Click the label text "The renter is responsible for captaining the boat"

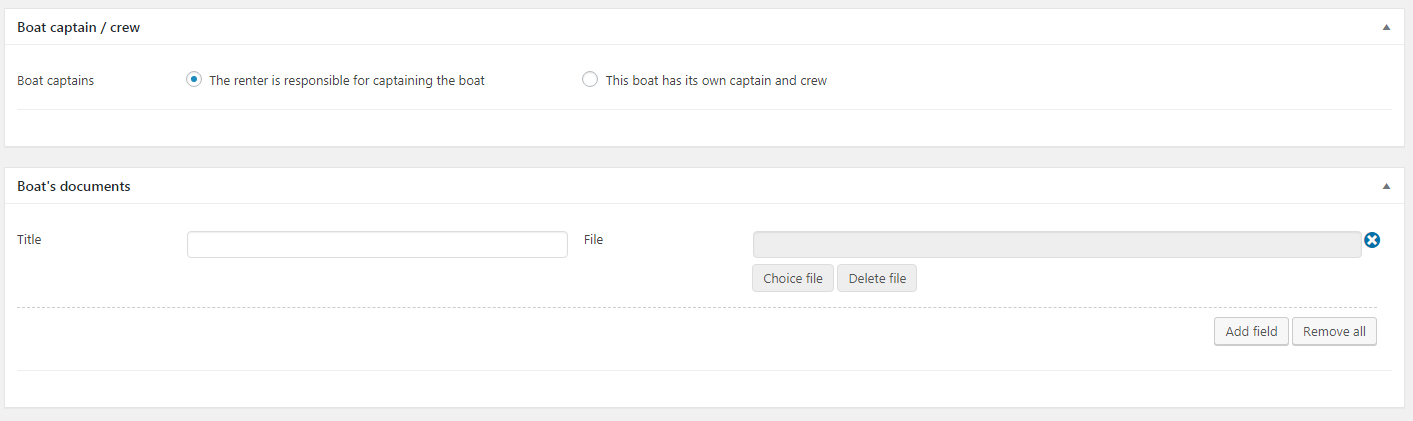tap(346, 81)
